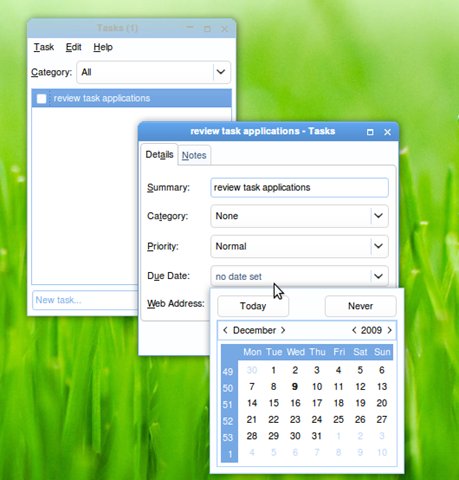
Task: Close the review task applications dialog
Action: point(387,132)
